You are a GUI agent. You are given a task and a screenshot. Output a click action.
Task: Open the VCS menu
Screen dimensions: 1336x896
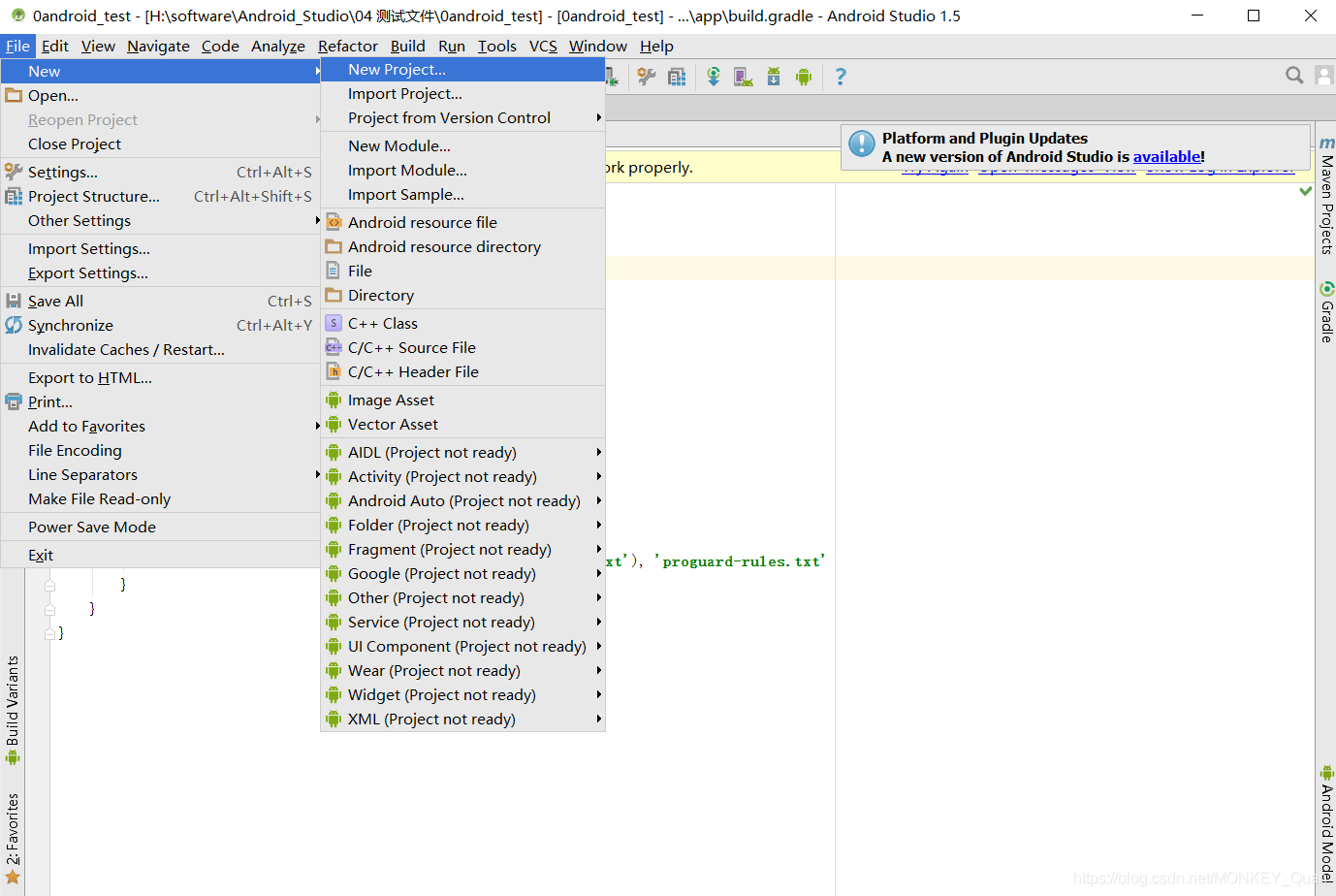pyautogui.click(x=543, y=46)
